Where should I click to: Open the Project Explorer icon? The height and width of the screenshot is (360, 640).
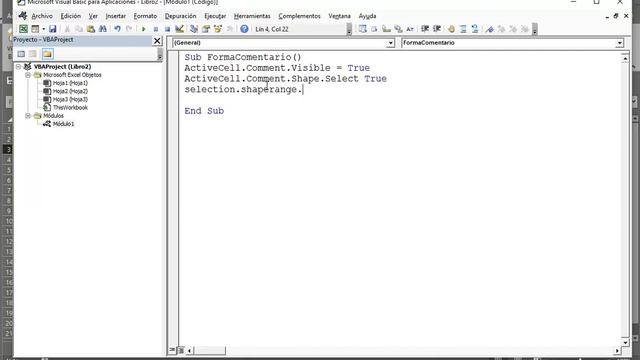click(x=194, y=29)
